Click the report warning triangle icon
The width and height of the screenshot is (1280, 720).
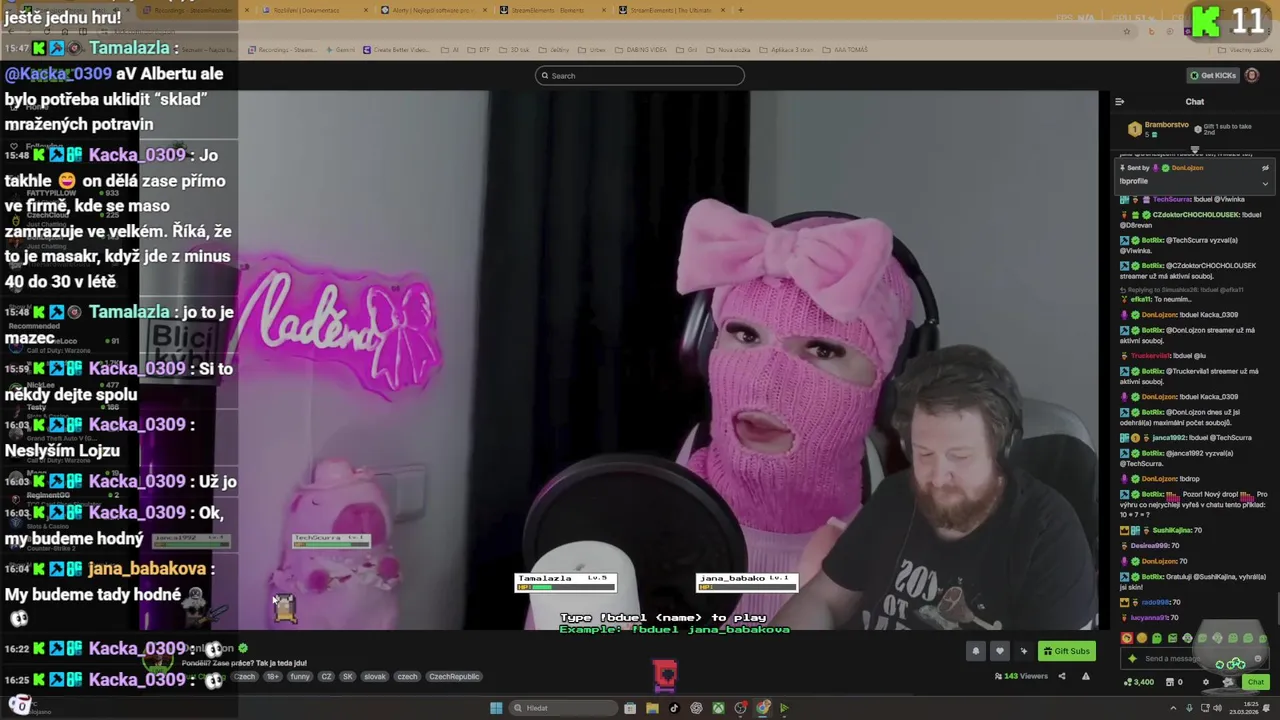click(x=1085, y=676)
